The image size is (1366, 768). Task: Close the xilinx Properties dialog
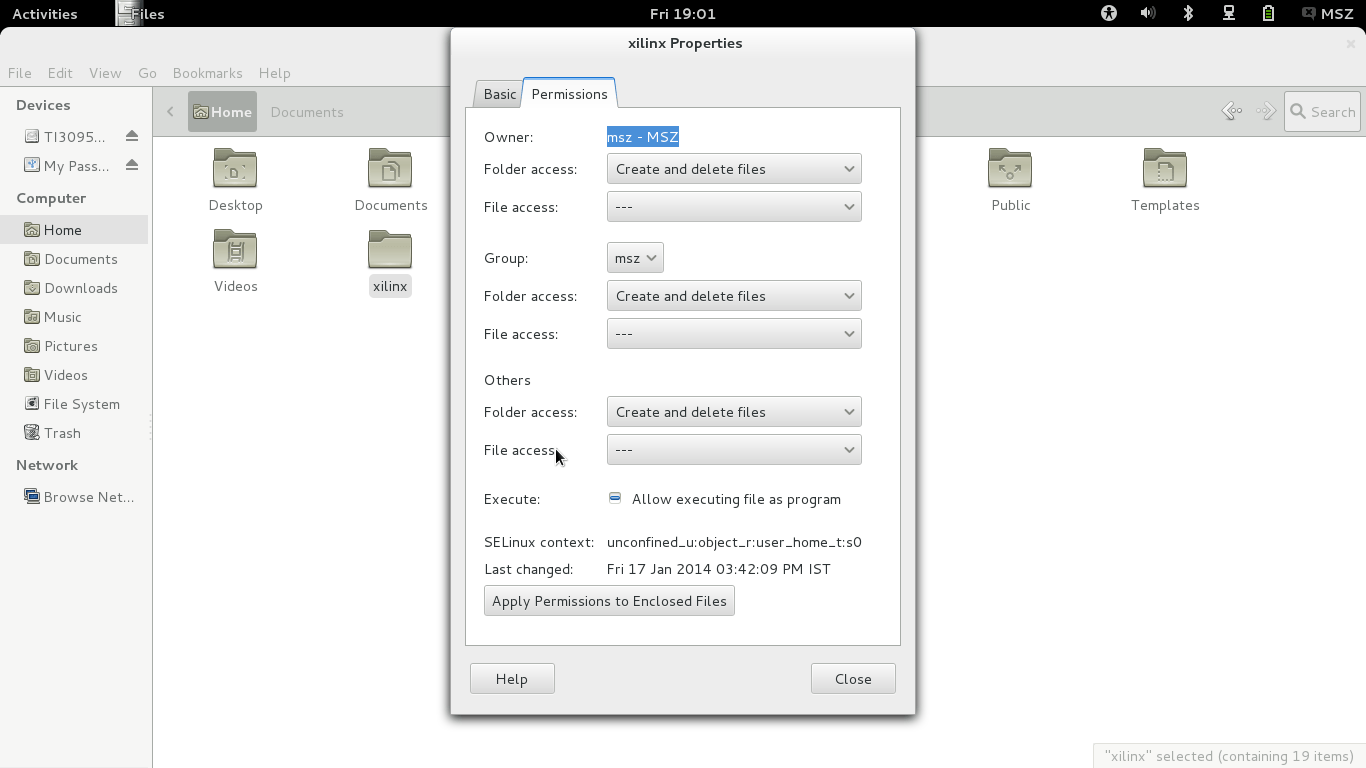(x=853, y=679)
